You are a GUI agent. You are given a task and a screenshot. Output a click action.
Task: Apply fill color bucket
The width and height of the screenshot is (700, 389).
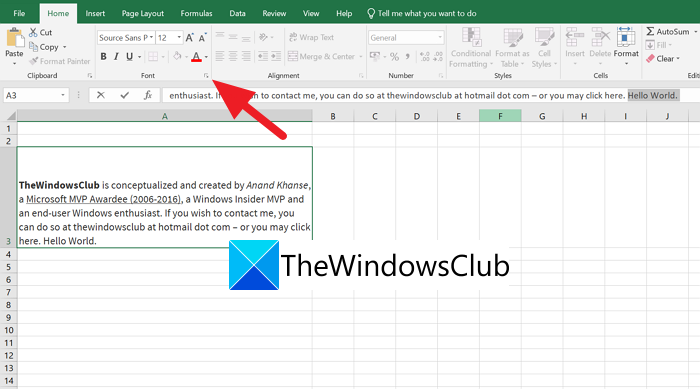tap(177, 56)
